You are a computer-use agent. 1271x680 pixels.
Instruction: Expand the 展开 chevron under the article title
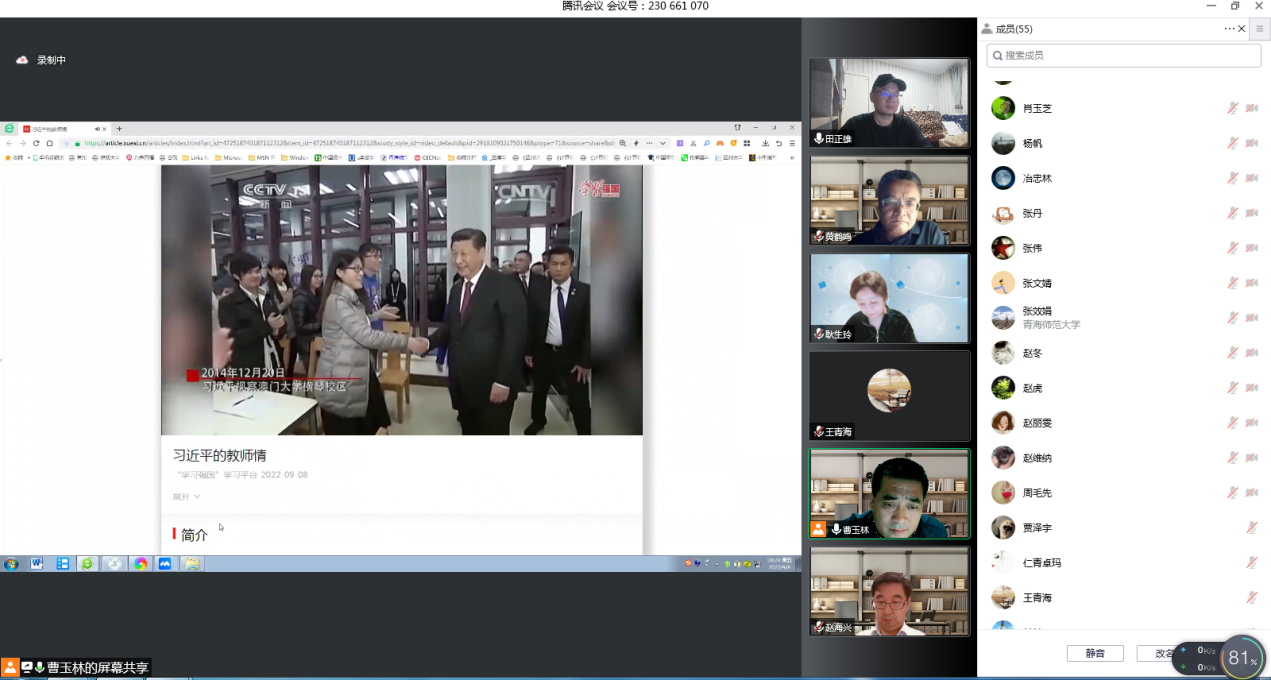point(197,497)
